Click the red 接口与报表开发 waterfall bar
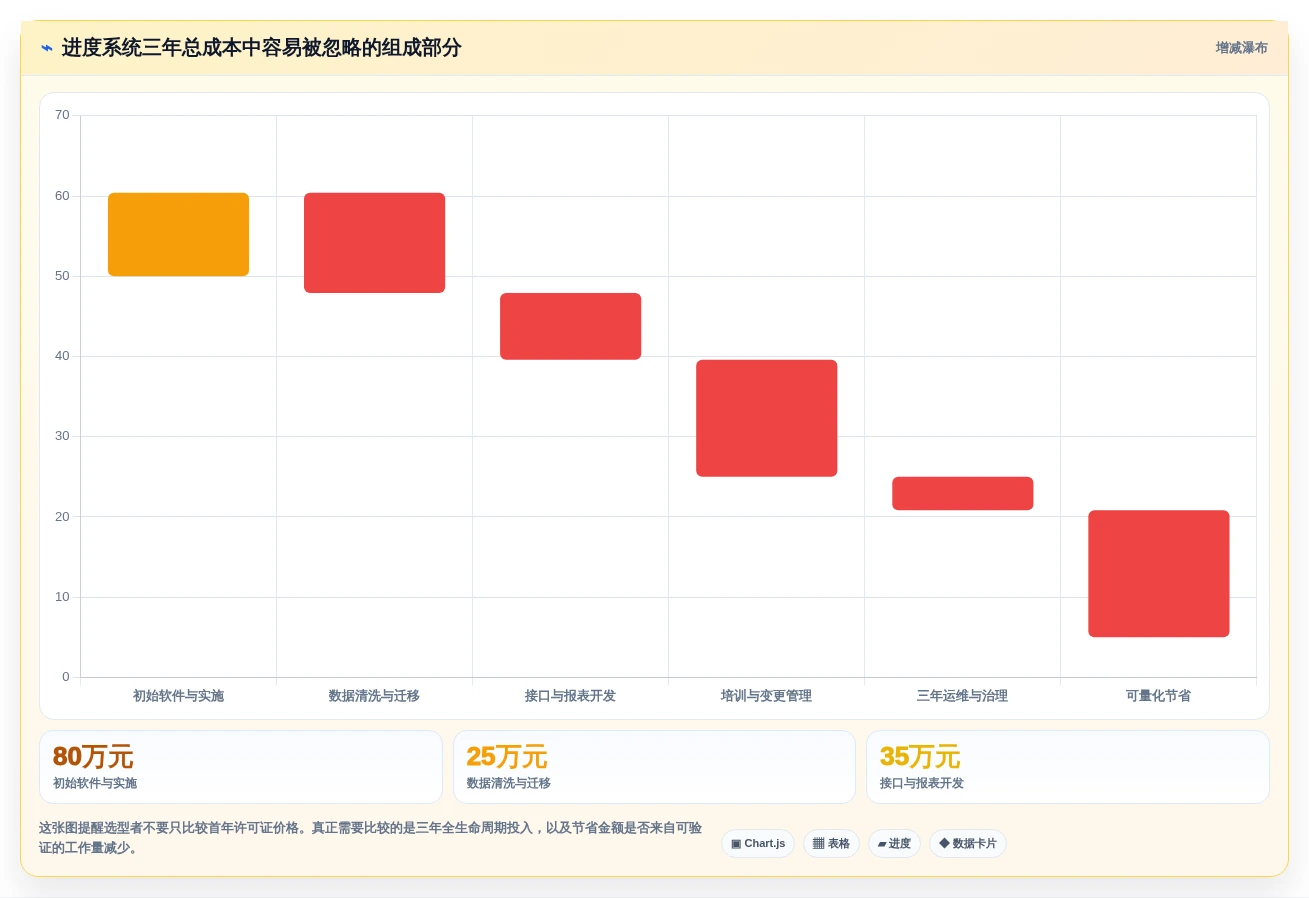1309x898 pixels. point(570,326)
